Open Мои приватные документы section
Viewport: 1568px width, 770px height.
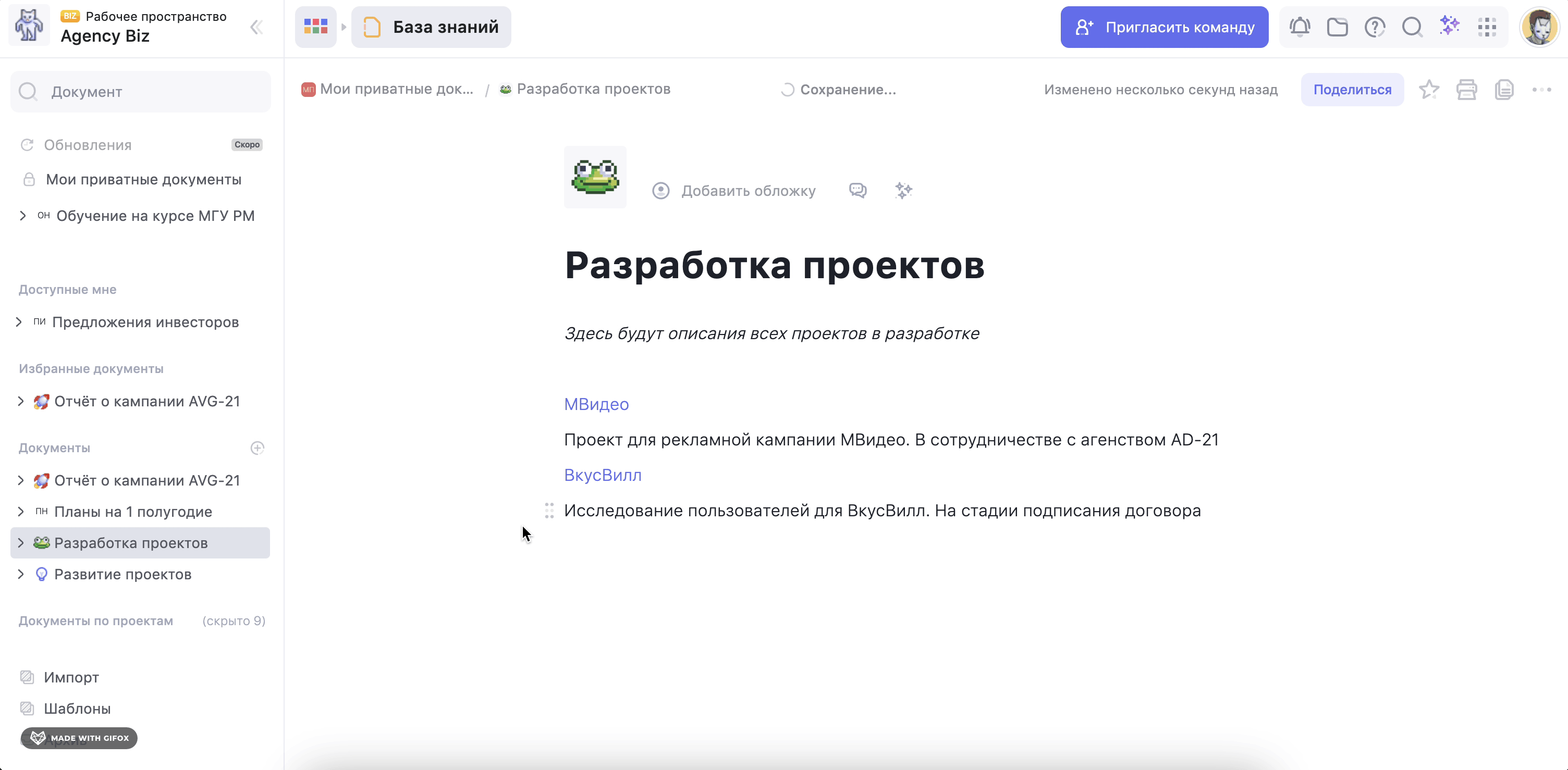tap(143, 179)
